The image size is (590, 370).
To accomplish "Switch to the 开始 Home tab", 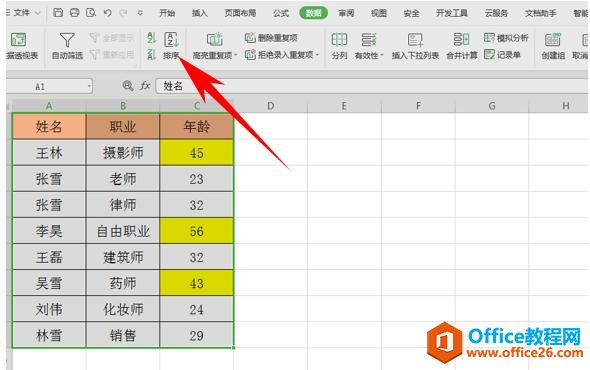I will pos(167,13).
